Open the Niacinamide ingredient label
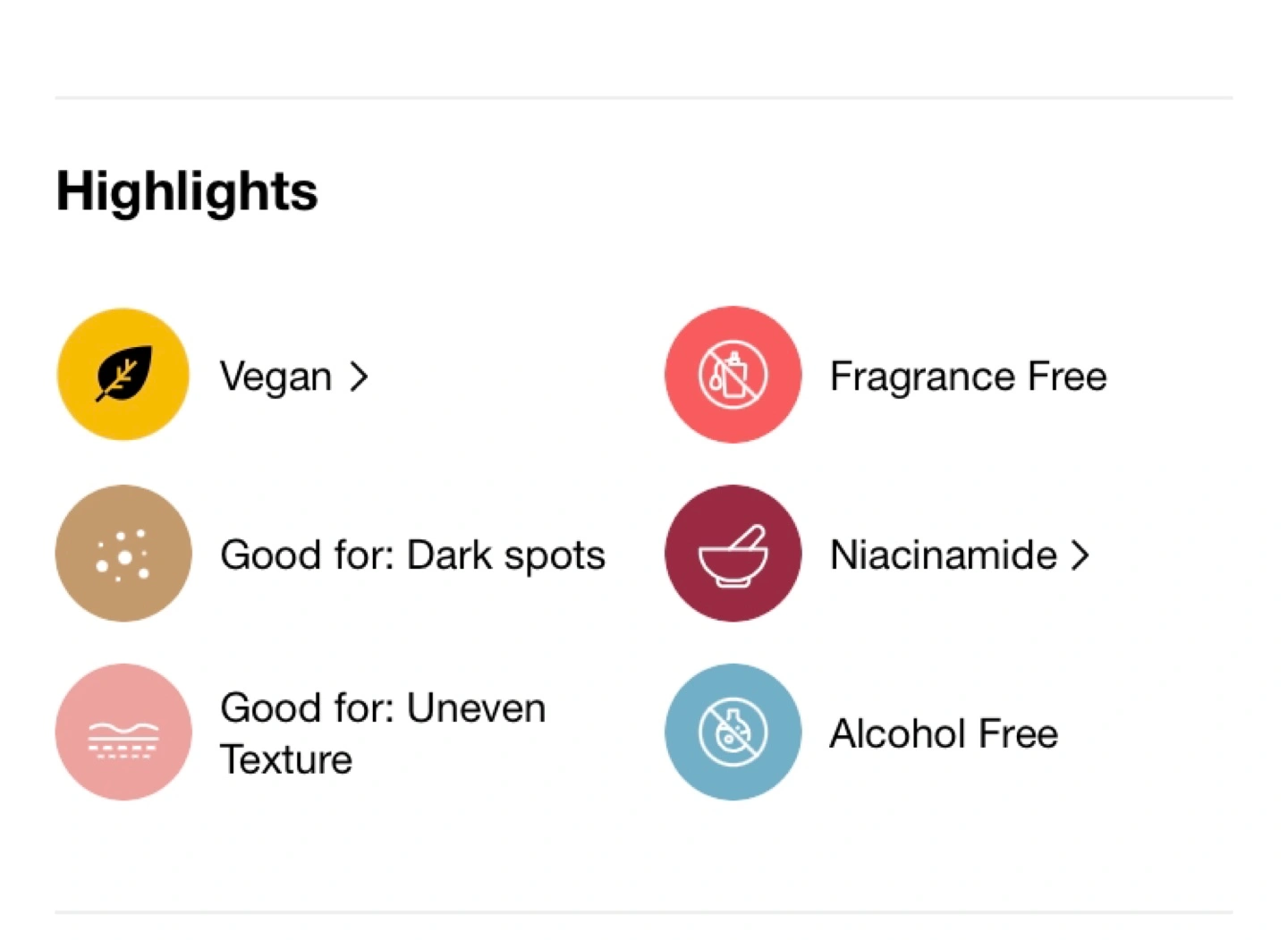1288x940 pixels. pyautogui.click(x=943, y=555)
